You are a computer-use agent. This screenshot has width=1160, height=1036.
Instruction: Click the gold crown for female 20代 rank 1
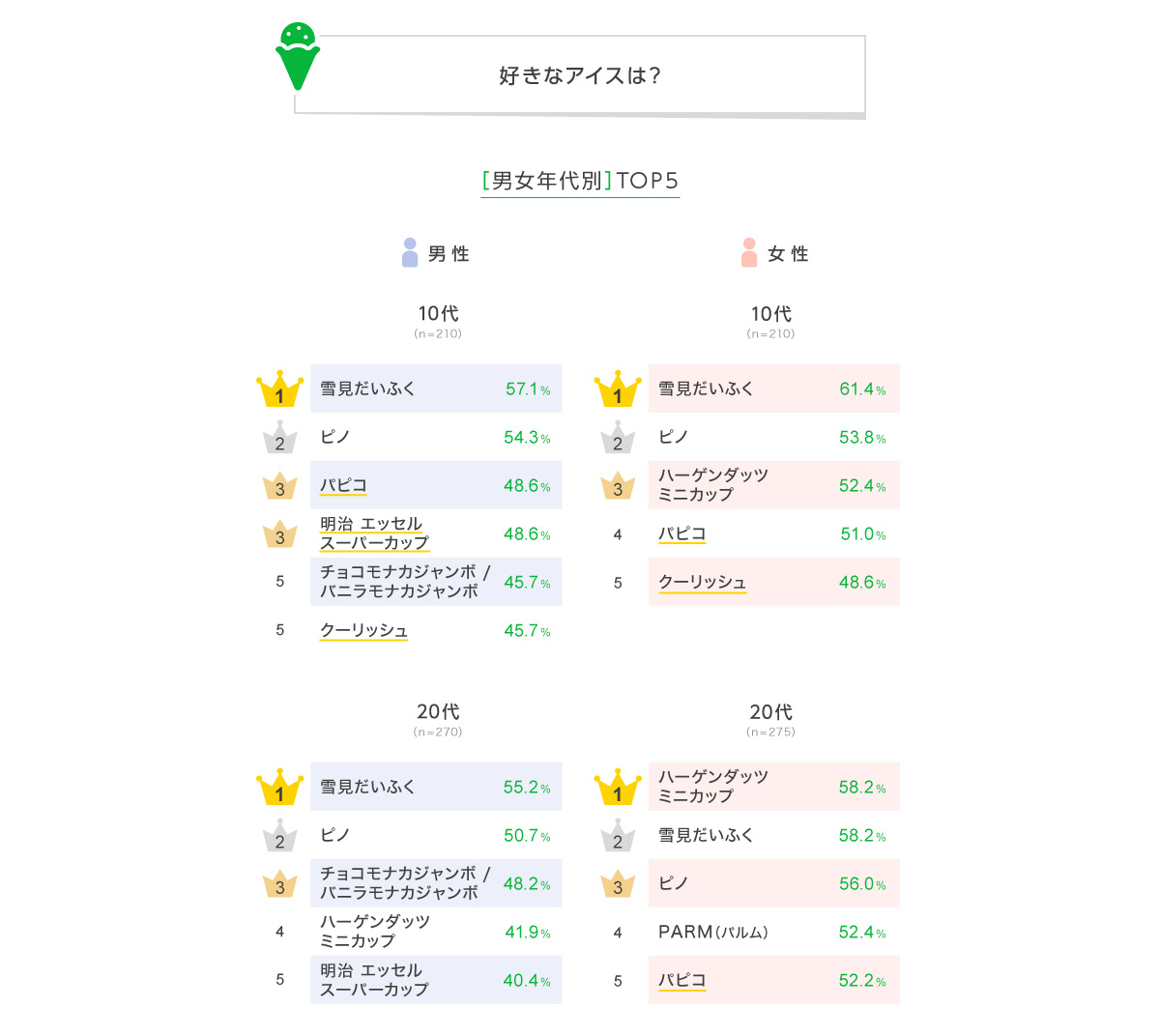click(618, 787)
